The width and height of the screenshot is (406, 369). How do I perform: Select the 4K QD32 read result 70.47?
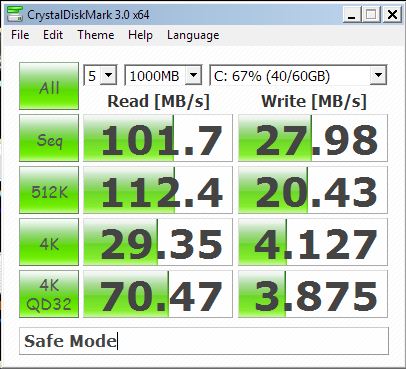pyautogui.click(x=158, y=294)
